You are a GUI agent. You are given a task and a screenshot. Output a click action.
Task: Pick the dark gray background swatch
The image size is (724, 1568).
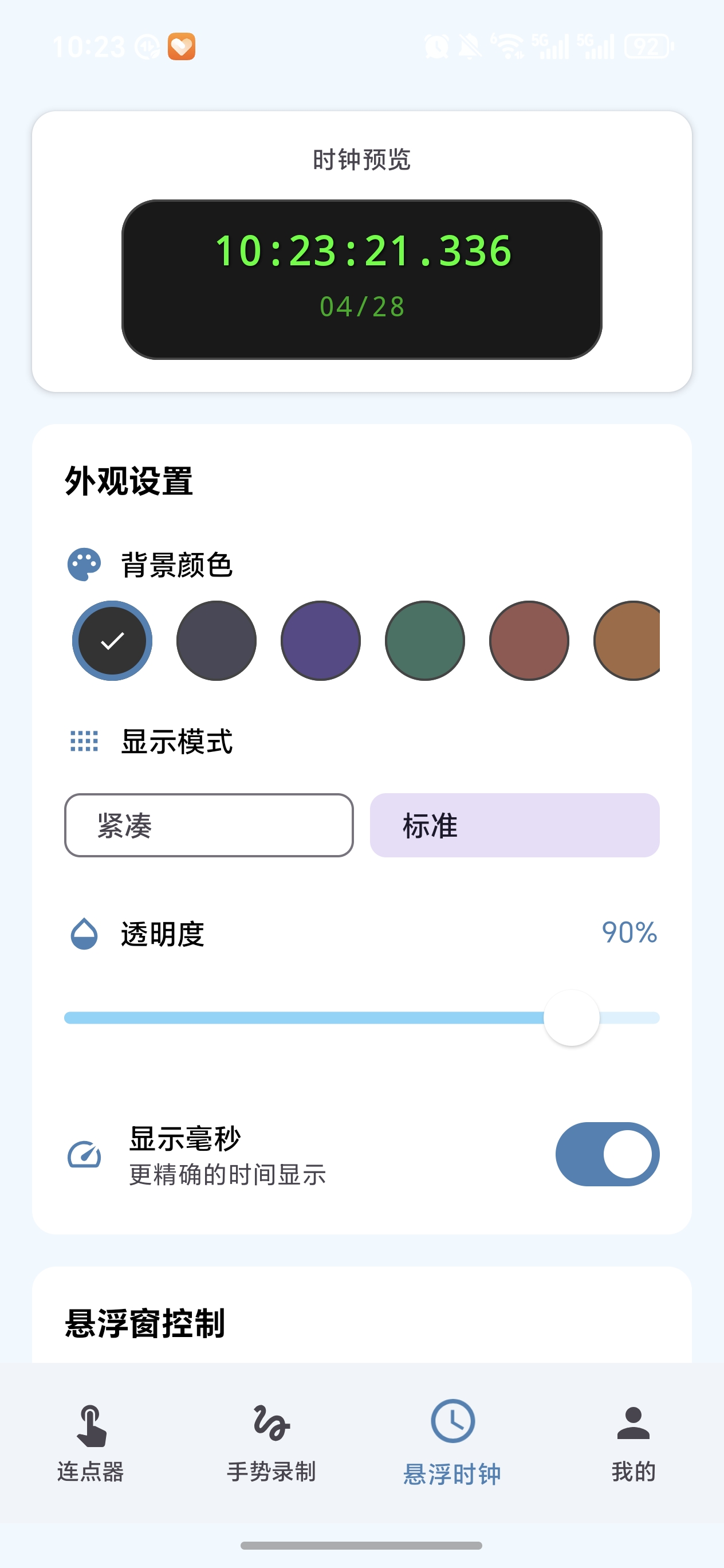point(217,640)
